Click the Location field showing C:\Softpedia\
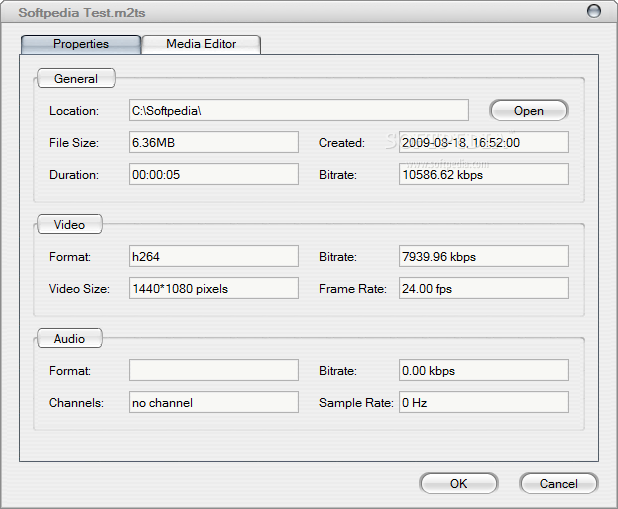The height and width of the screenshot is (509, 618). (299, 110)
